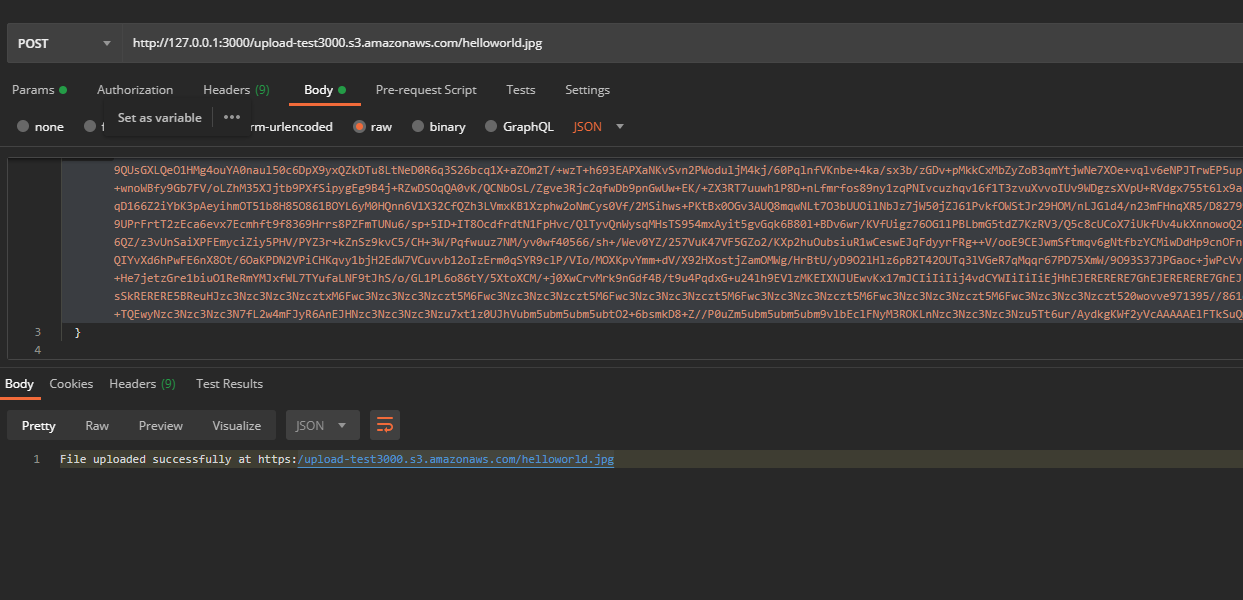
Task: Toggle the response line wrap icon
Action: tap(384, 425)
